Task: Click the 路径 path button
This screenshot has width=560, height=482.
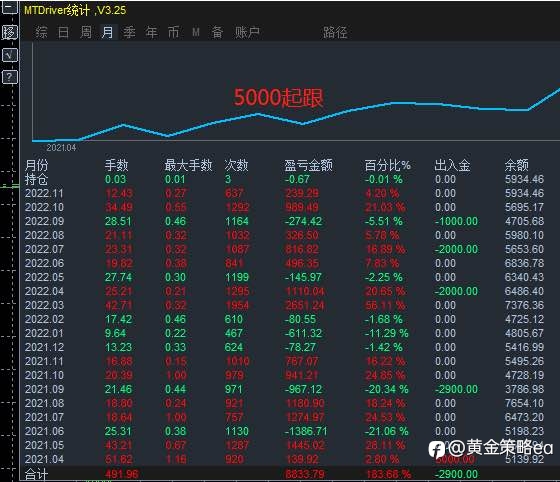Action: [335, 32]
